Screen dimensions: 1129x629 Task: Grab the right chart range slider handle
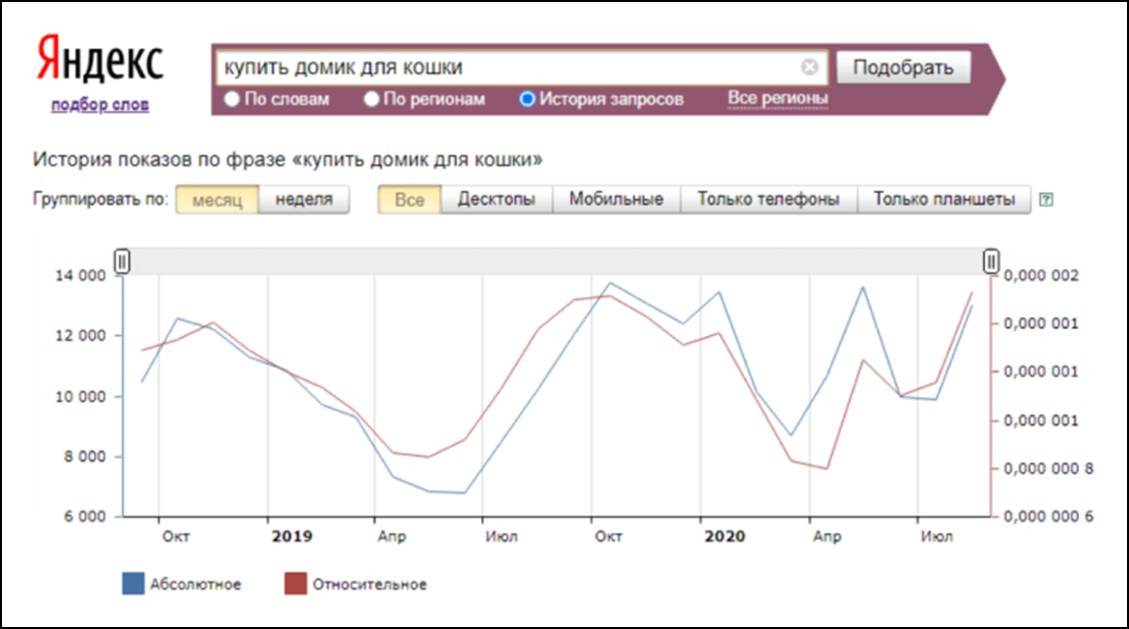coord(990,261)
